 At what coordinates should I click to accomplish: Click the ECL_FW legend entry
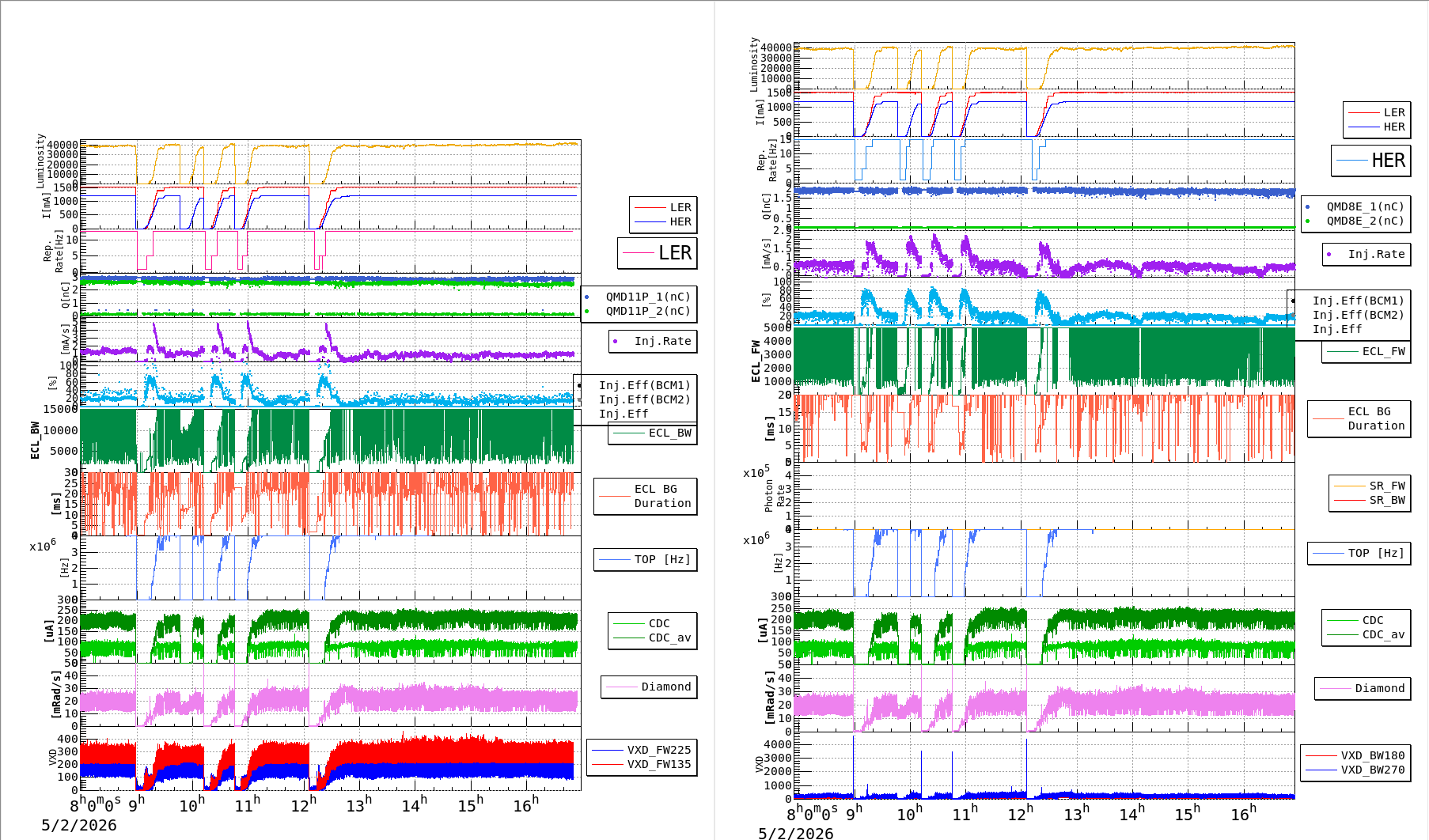(x=1366, y=351)
